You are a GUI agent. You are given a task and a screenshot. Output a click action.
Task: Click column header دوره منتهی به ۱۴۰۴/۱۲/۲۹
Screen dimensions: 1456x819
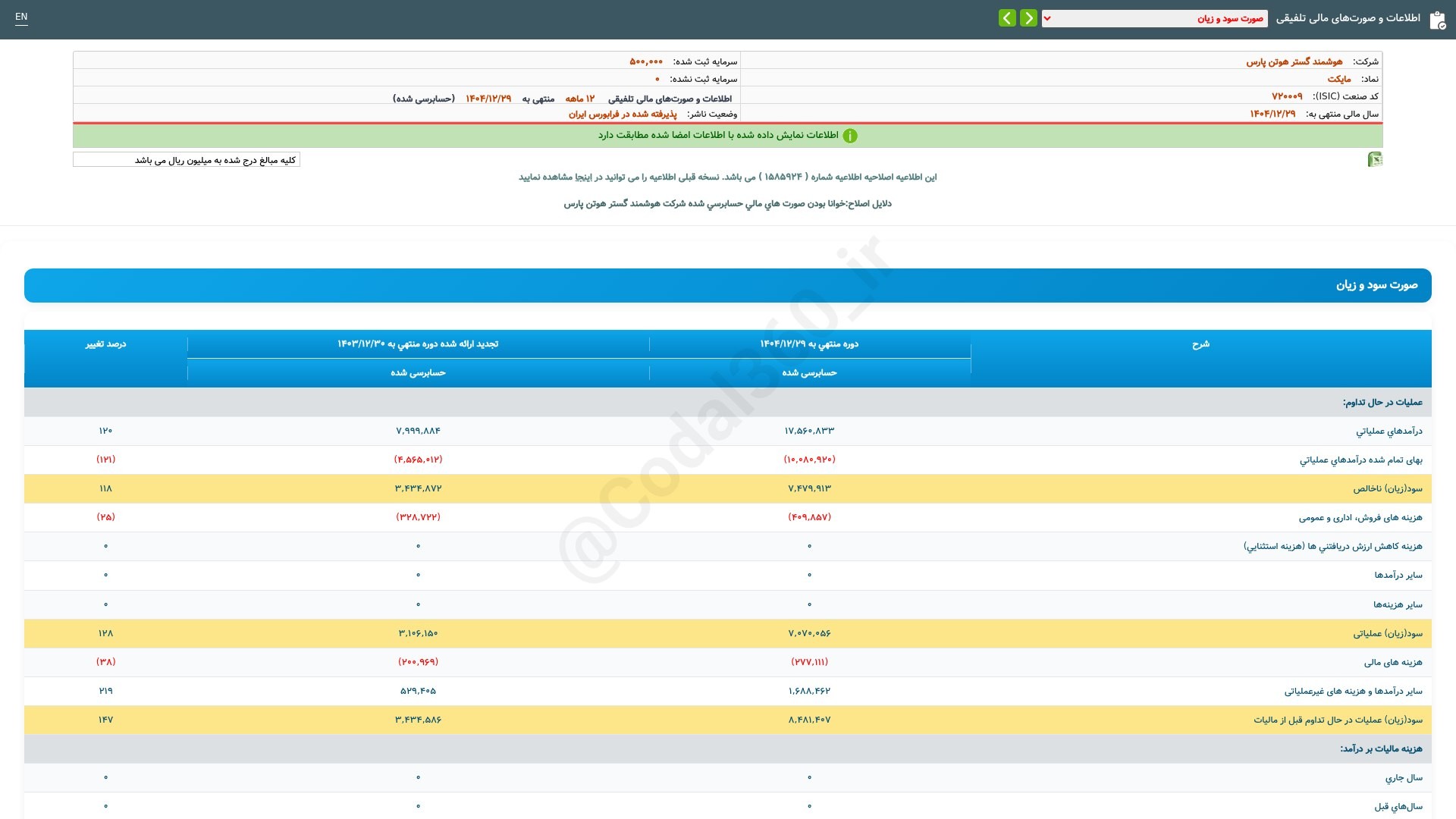809,344
